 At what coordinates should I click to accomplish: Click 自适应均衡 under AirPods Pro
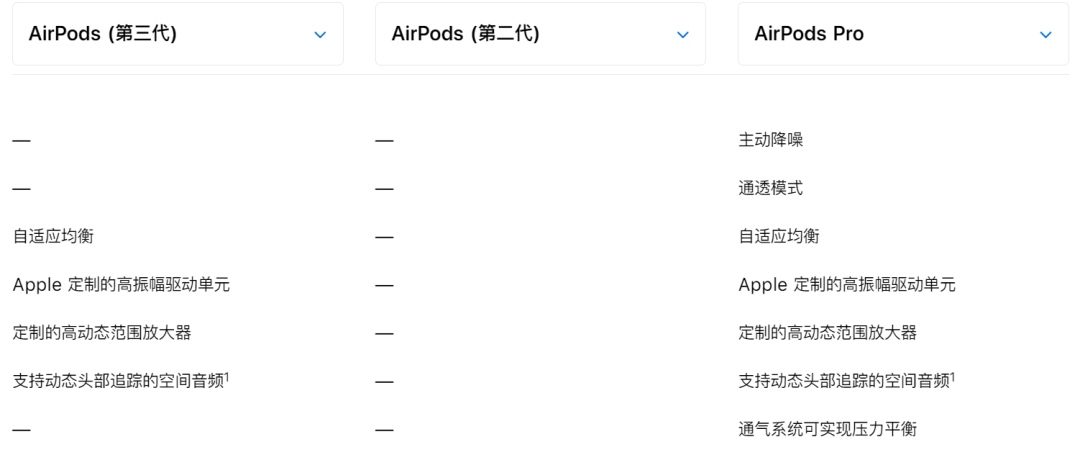[x=779, y=237]
